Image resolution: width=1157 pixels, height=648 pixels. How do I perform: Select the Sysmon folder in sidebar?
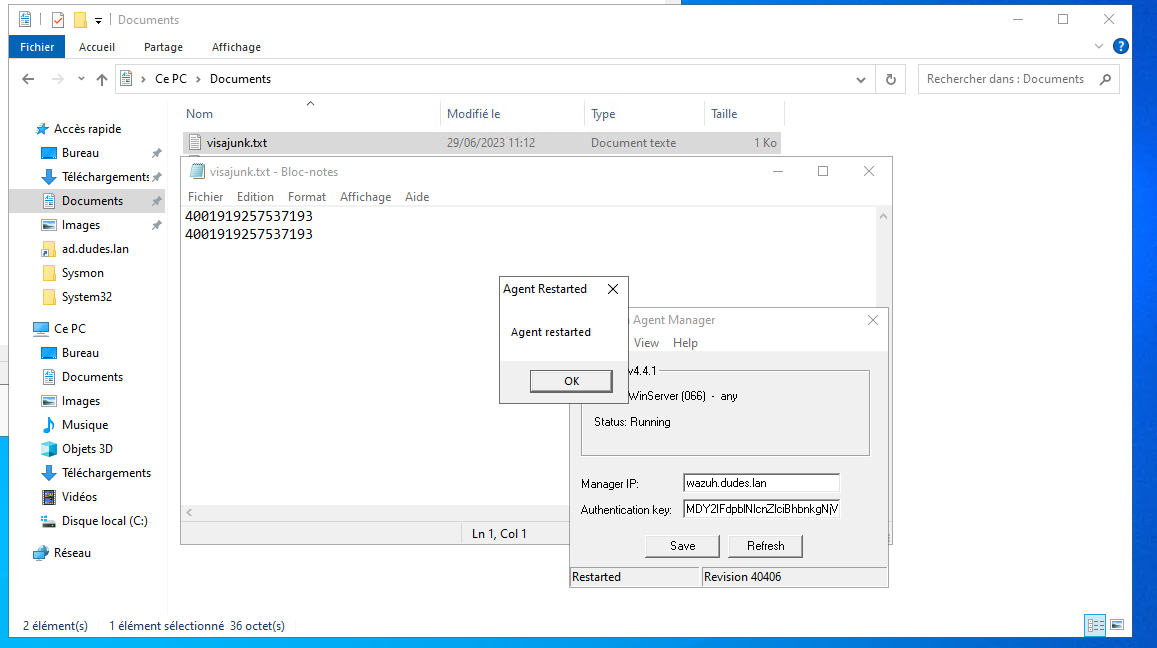(x=83, y=273)
